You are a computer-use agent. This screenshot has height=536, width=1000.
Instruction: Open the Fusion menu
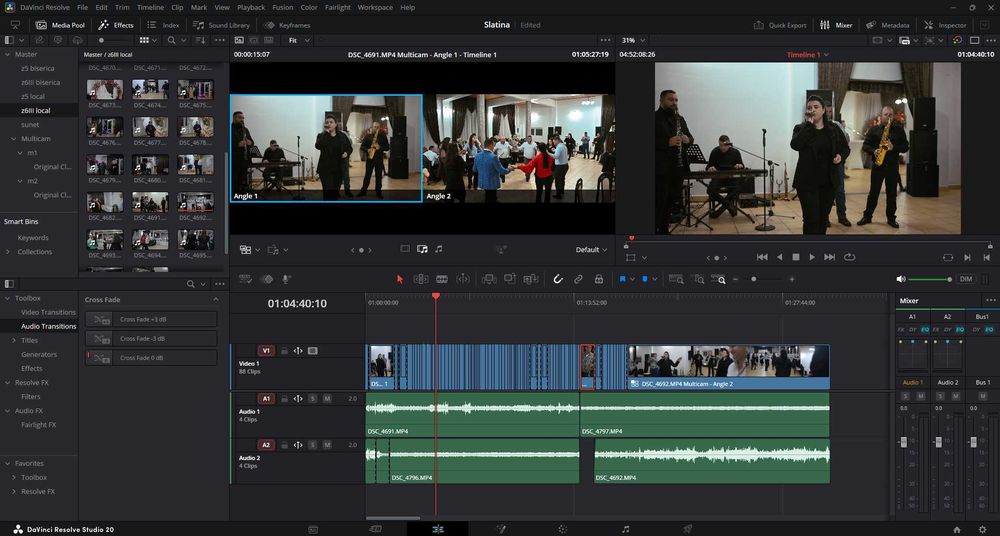click(283, 7)
